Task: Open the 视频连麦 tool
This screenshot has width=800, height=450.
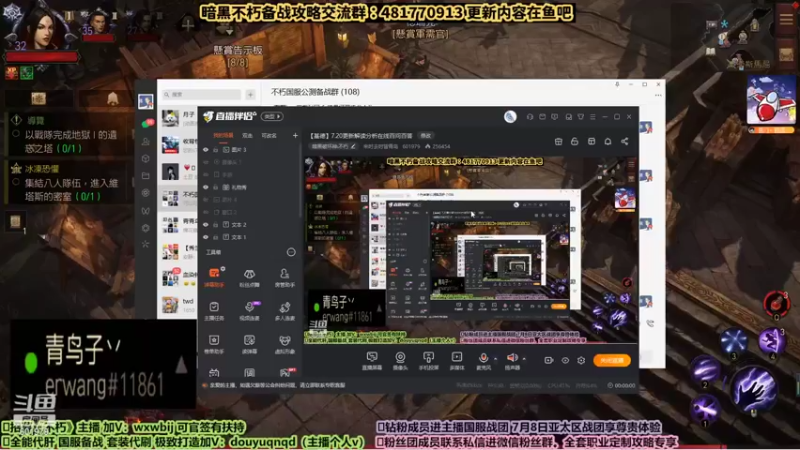Action: 249,311
